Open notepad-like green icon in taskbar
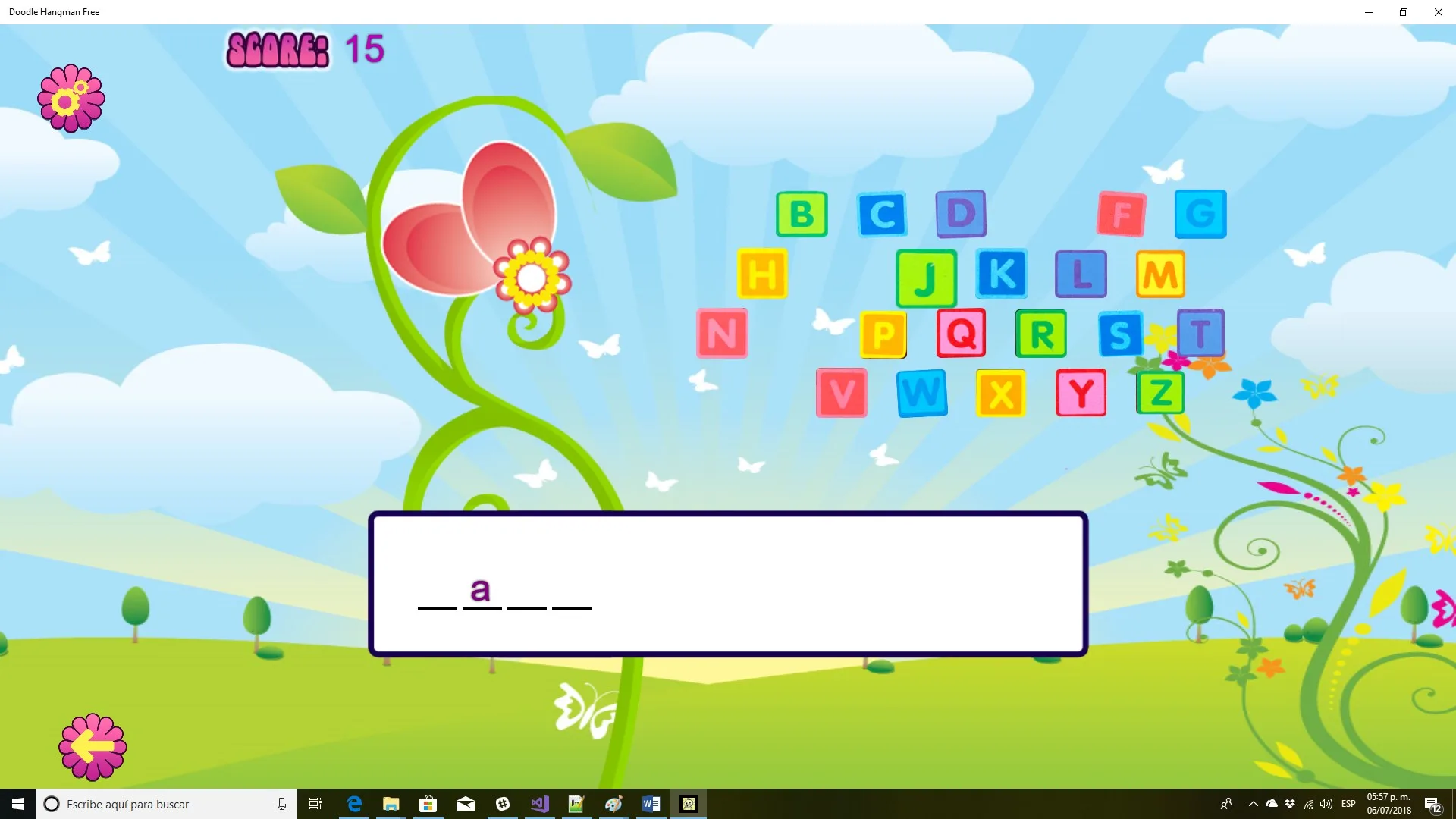 click(x=577, y=804)
